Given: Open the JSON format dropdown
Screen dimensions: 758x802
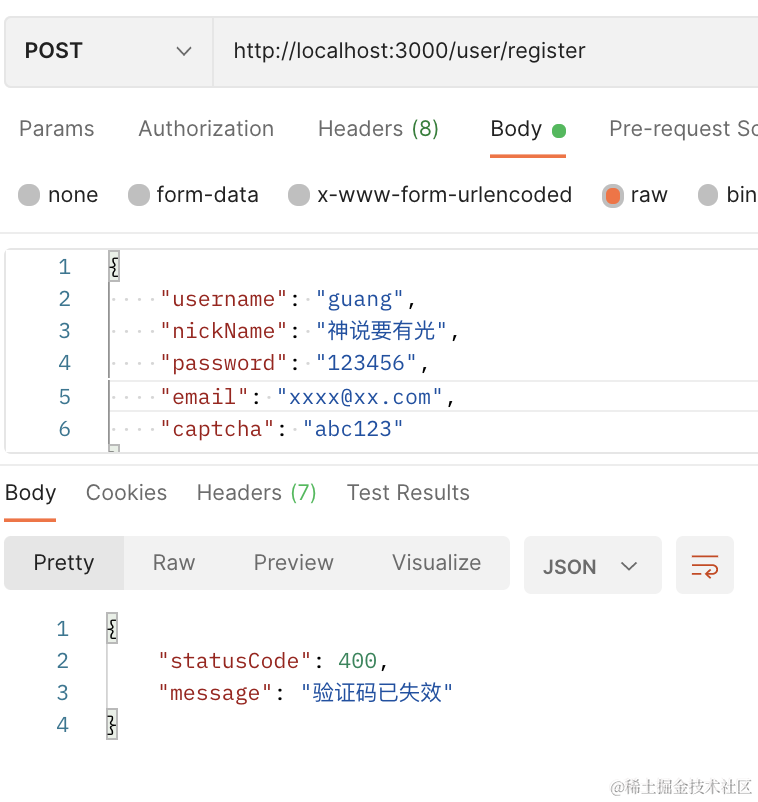Looking at the screenshot, I should [592, 566].
